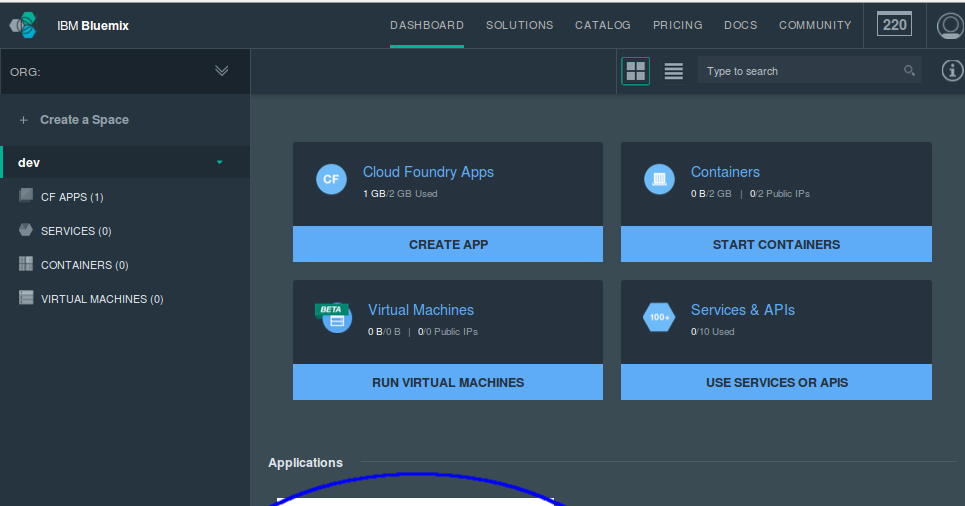The height and width of the screenshot is (506, 965).
Task: Click the plus icon beside Create a Space
Action: tap(23, 120)
